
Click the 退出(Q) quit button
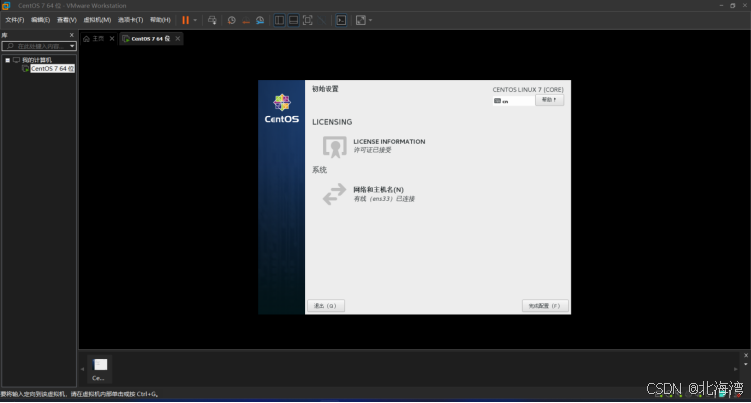326,306
